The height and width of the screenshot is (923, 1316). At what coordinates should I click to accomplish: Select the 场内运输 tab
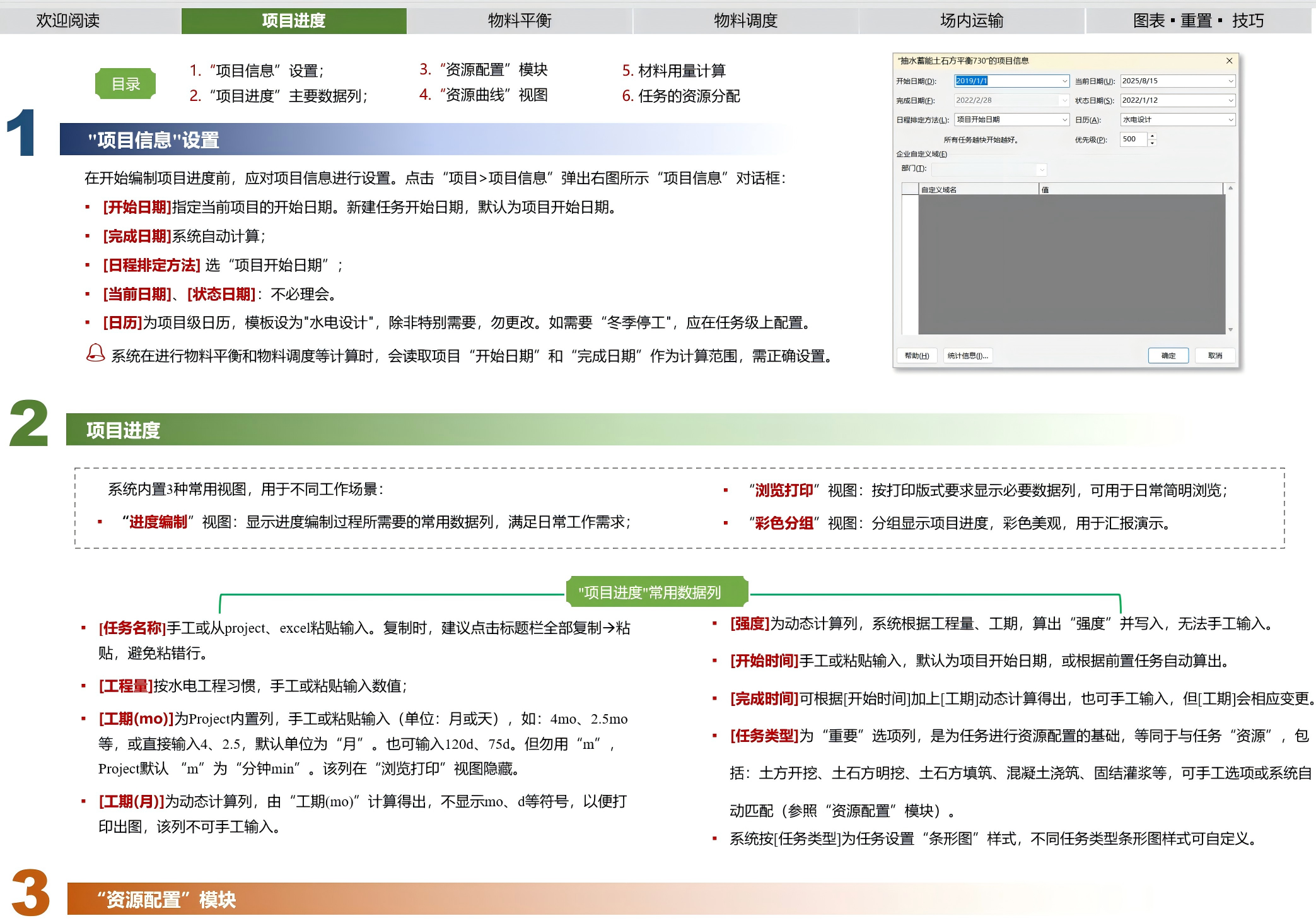[x=971, y=21]
